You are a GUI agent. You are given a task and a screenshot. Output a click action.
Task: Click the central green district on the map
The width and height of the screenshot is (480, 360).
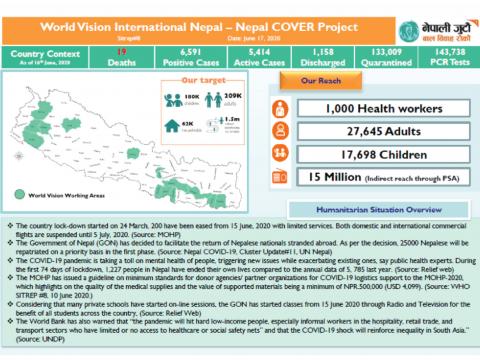pos(133,153)
